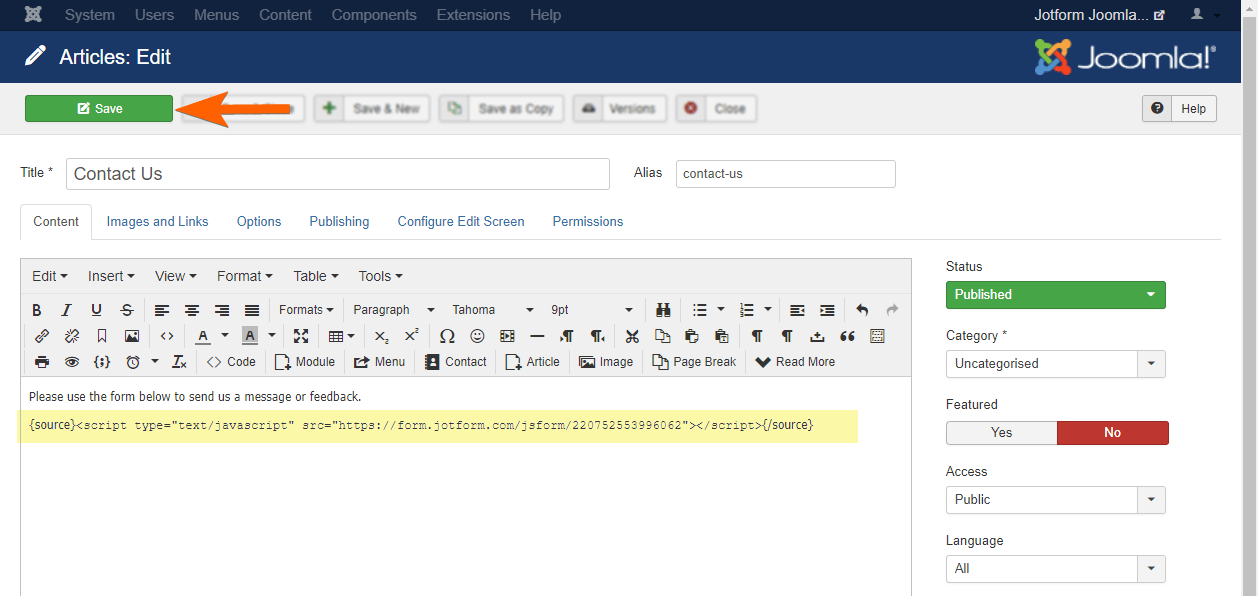
Task: Open the Tahoma font family dropdown
Action: 490,309
